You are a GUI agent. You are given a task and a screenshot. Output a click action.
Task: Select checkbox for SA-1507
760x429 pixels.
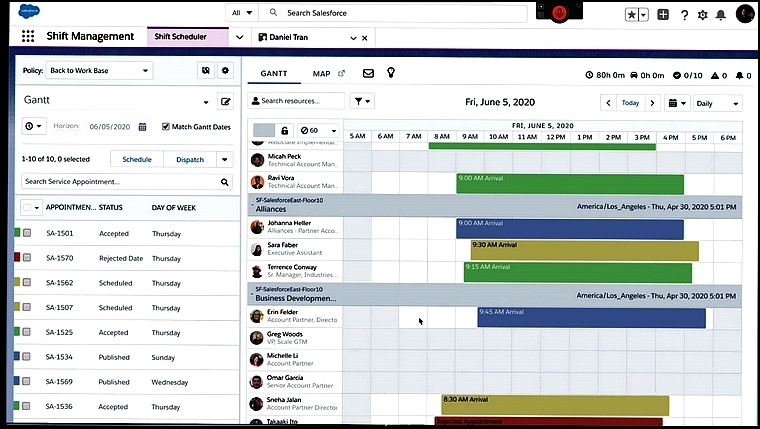pyautogui.click(x=27, y=307)
